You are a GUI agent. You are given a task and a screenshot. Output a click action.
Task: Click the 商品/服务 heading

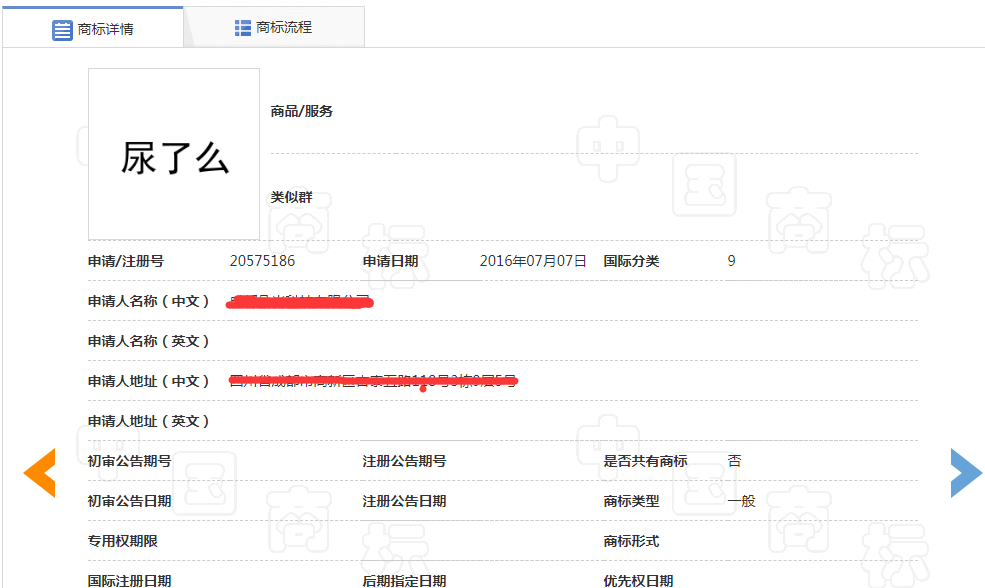point(301,111)
